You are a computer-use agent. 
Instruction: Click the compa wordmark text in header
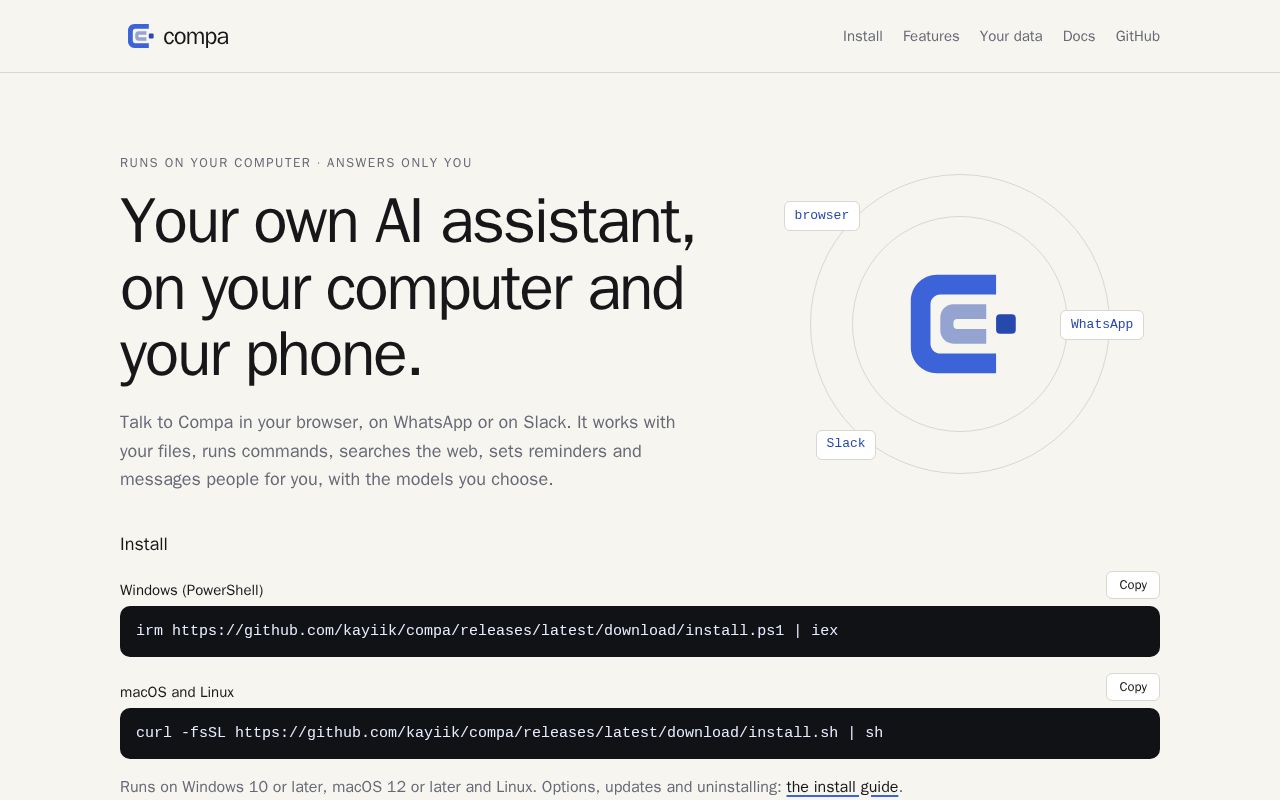(196, 37)
